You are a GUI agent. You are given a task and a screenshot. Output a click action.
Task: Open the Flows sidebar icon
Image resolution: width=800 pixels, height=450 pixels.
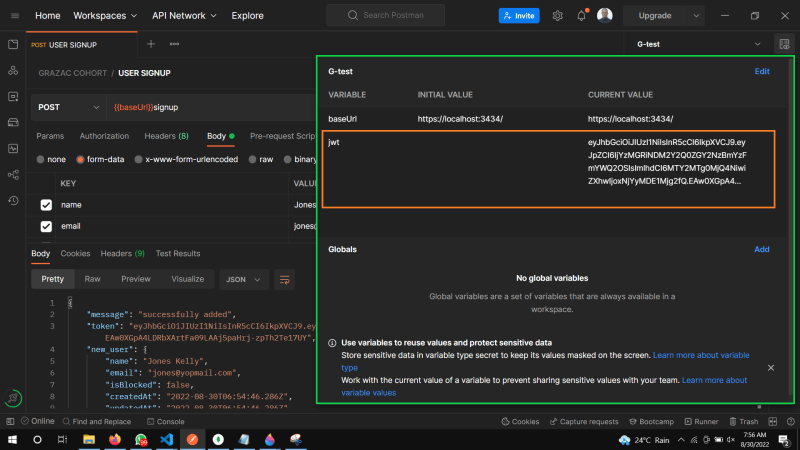point(13,174)
